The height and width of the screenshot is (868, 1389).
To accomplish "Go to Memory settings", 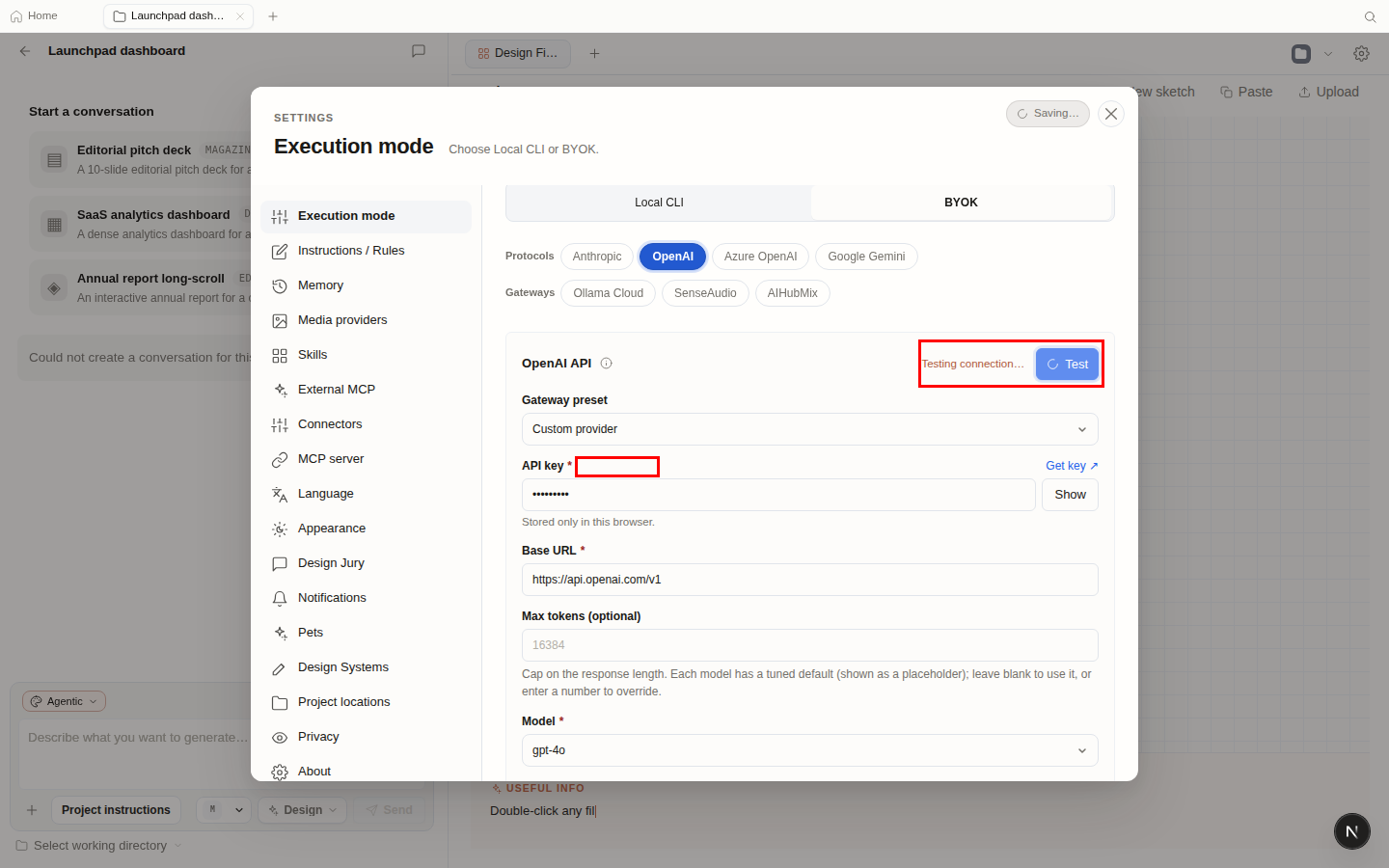I will 366,285.
